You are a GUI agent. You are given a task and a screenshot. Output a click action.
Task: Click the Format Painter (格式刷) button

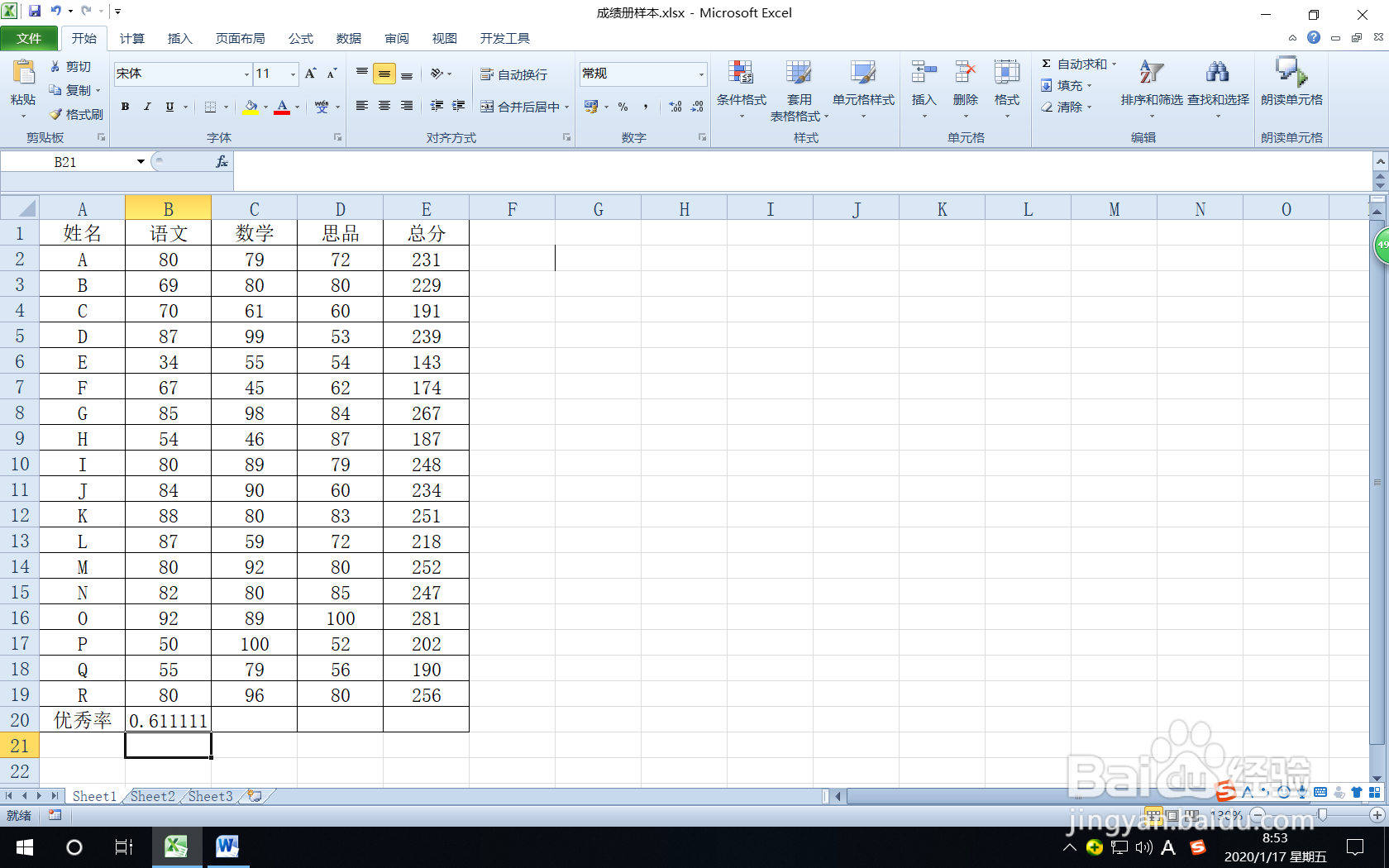coord(76,114)
